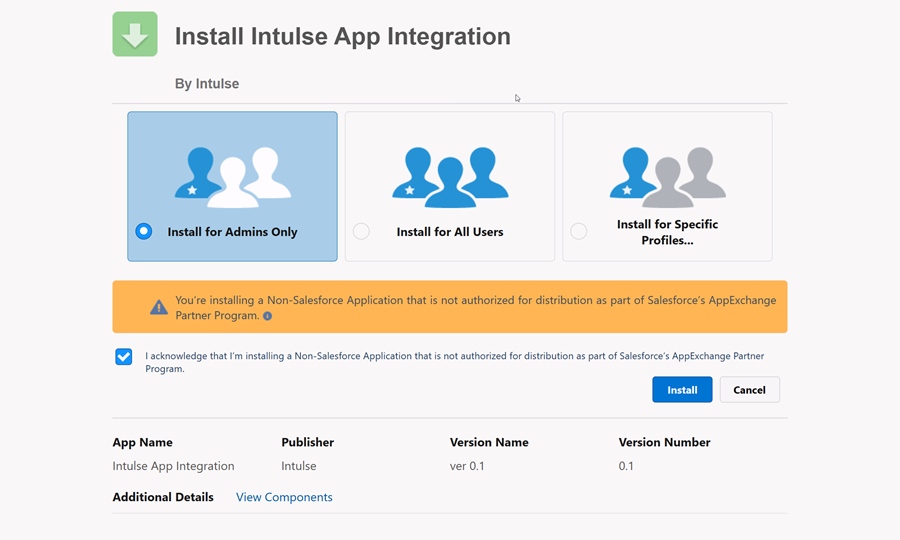This screenshot has width=900, height=540.
Task: Click the Version Name header
Action: pos(489,442)
